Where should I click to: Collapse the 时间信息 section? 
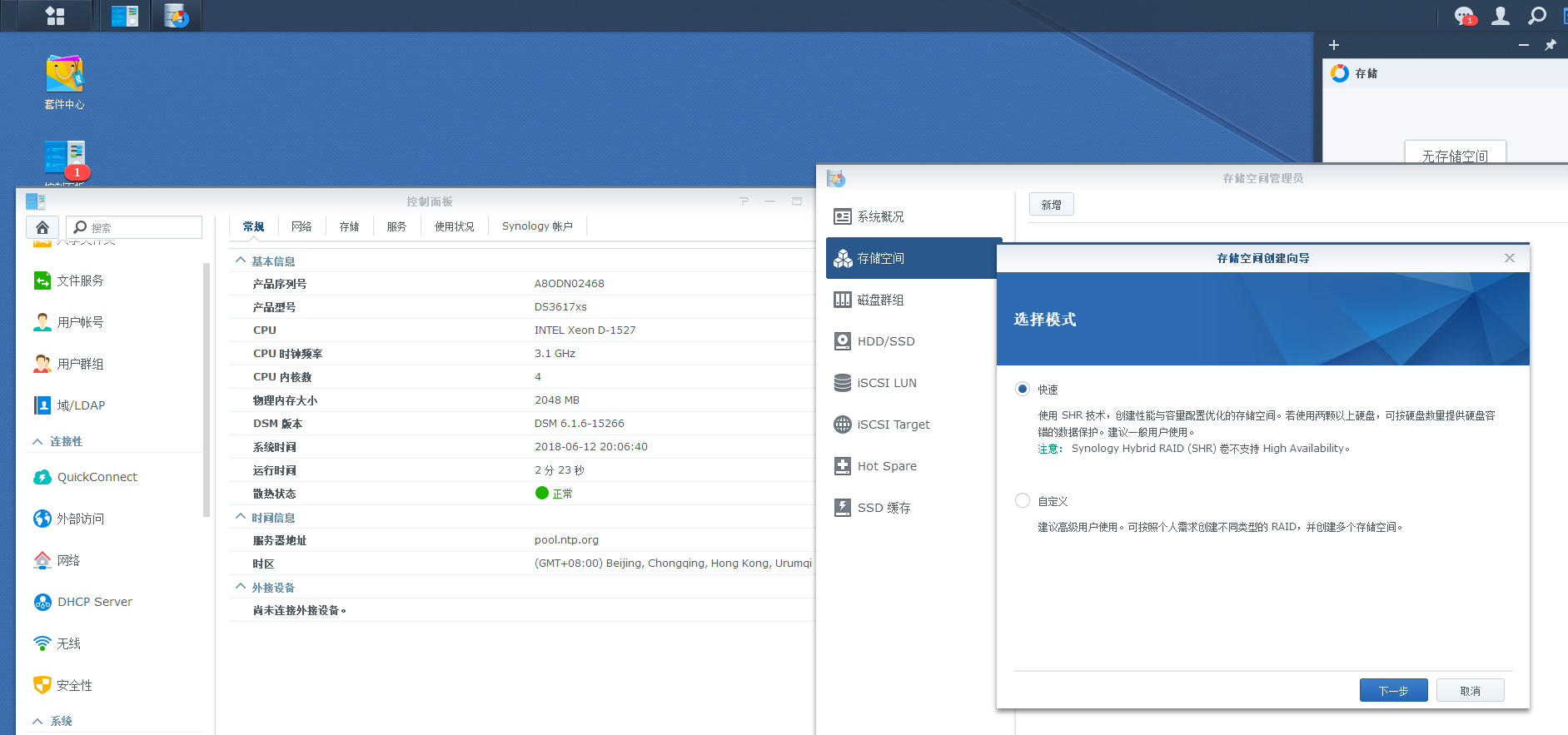tap(241, 517)
